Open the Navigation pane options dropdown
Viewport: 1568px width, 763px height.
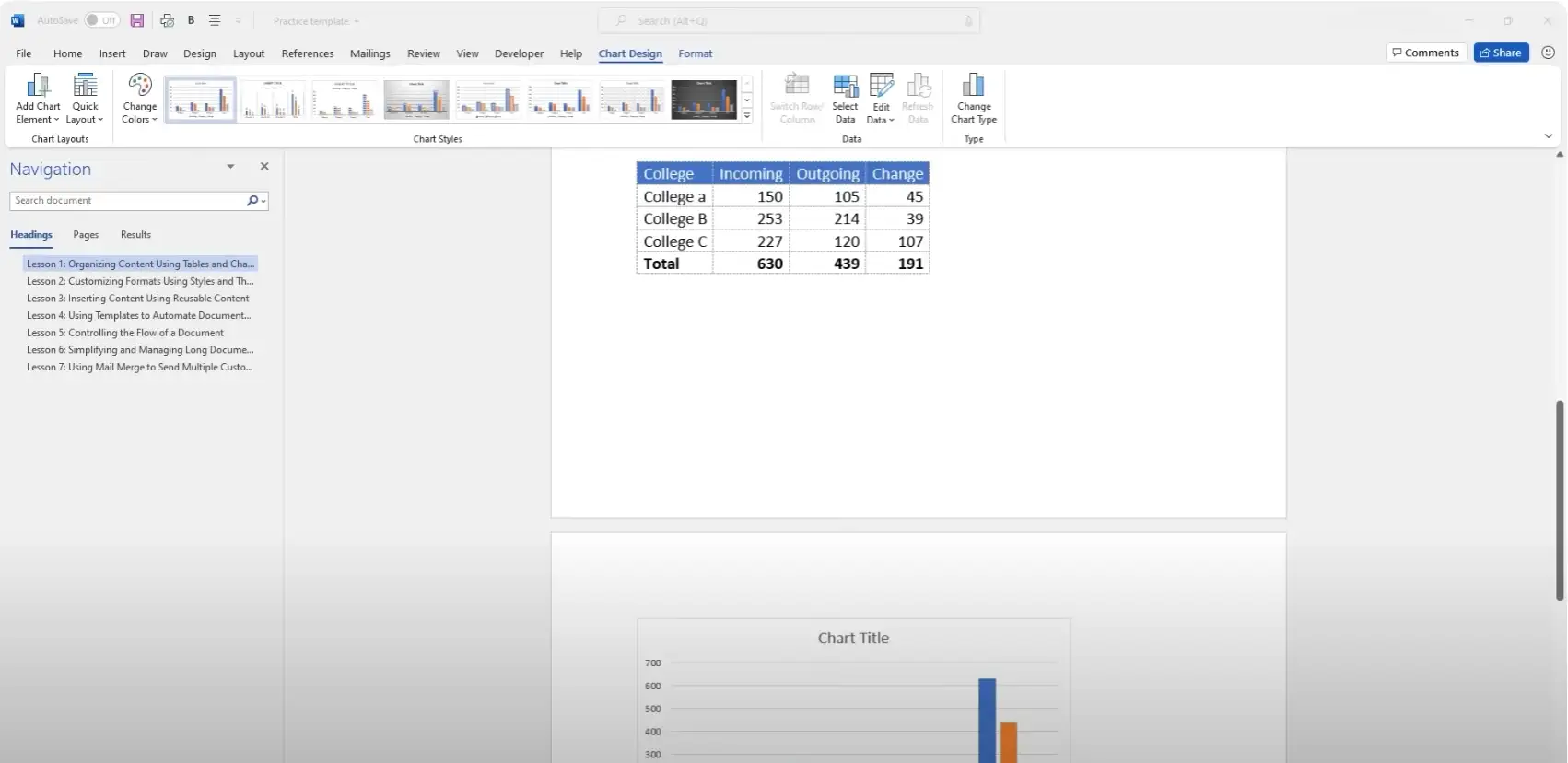[230, 167]
